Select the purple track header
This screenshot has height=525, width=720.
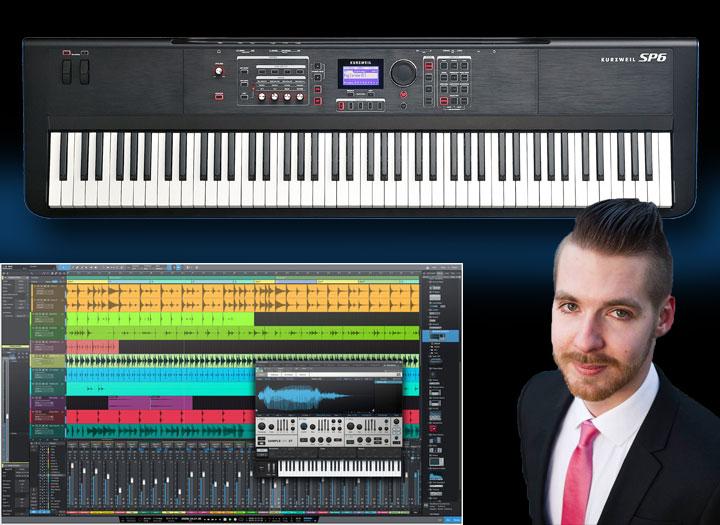tap(48, 403)
